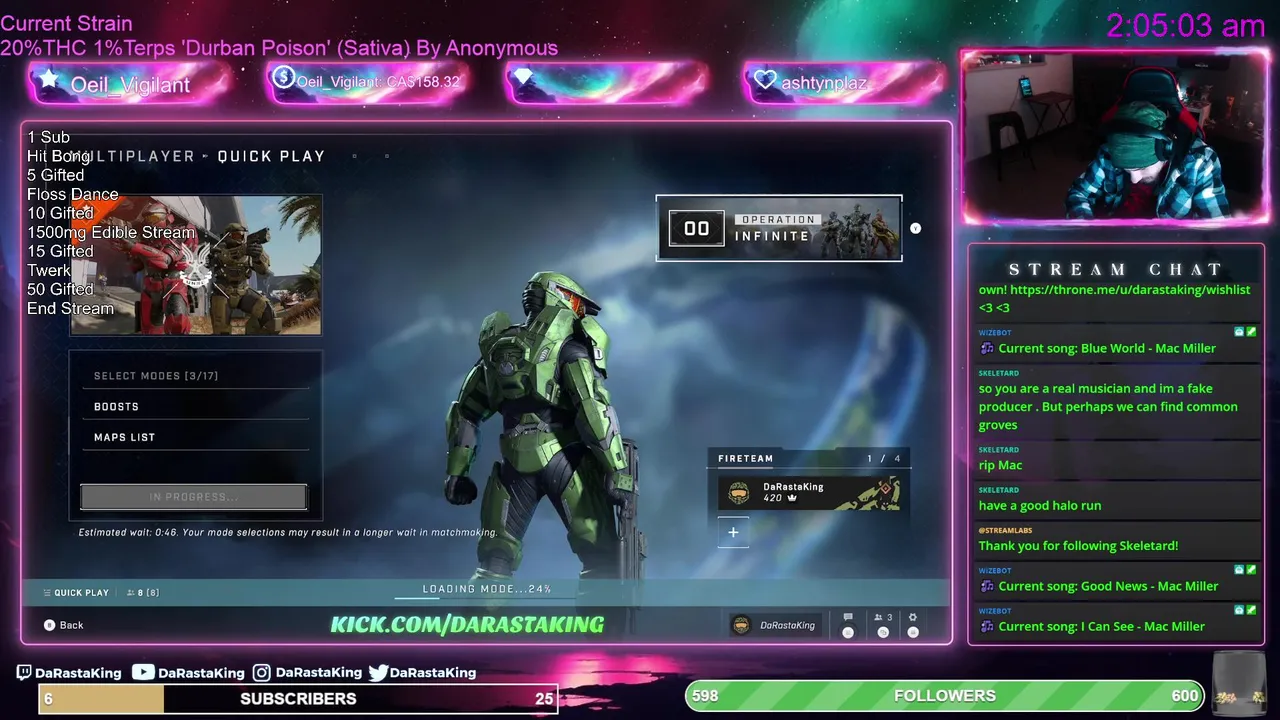Click the 'Floss Dance' goal line
Screen dimensions: 1280x720
click(x=73, y=194)
